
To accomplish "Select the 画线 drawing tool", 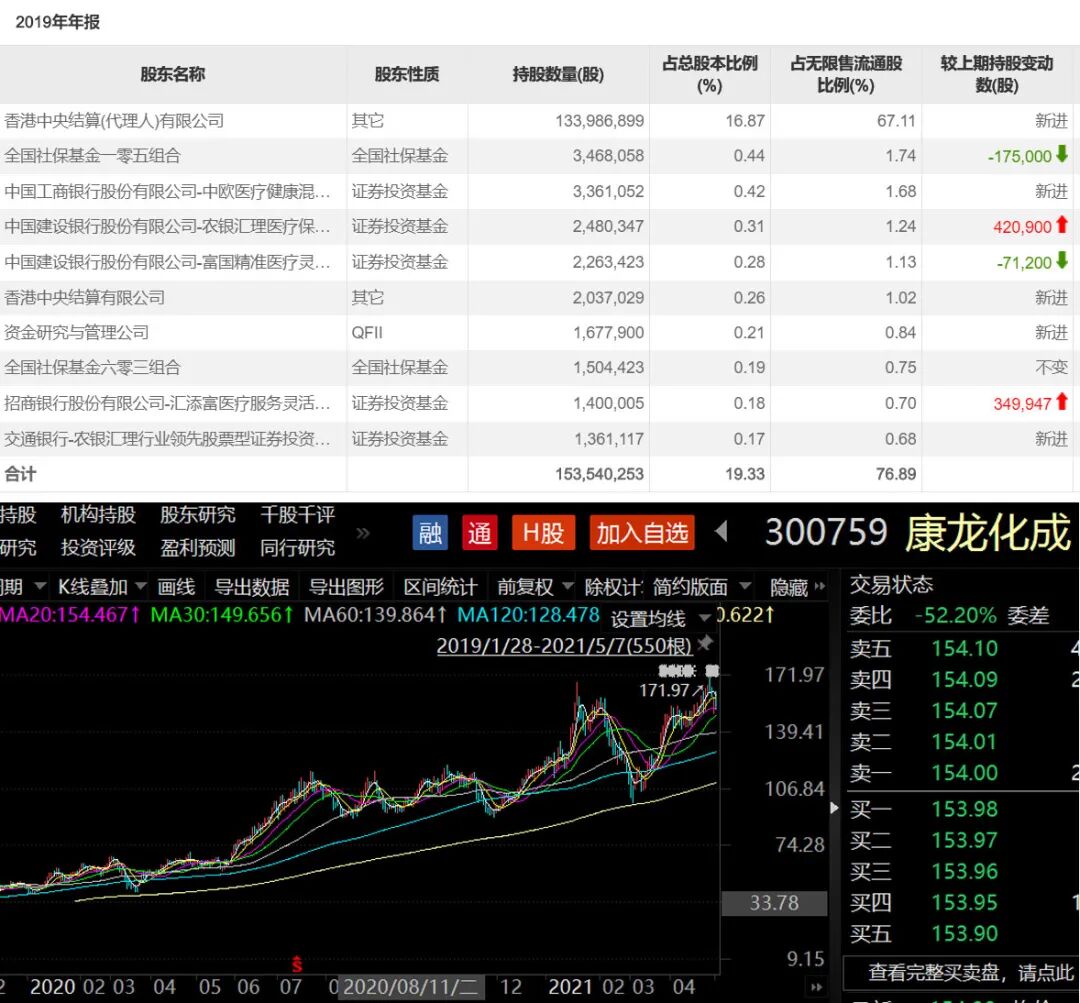I will click(x=176, y=586).
